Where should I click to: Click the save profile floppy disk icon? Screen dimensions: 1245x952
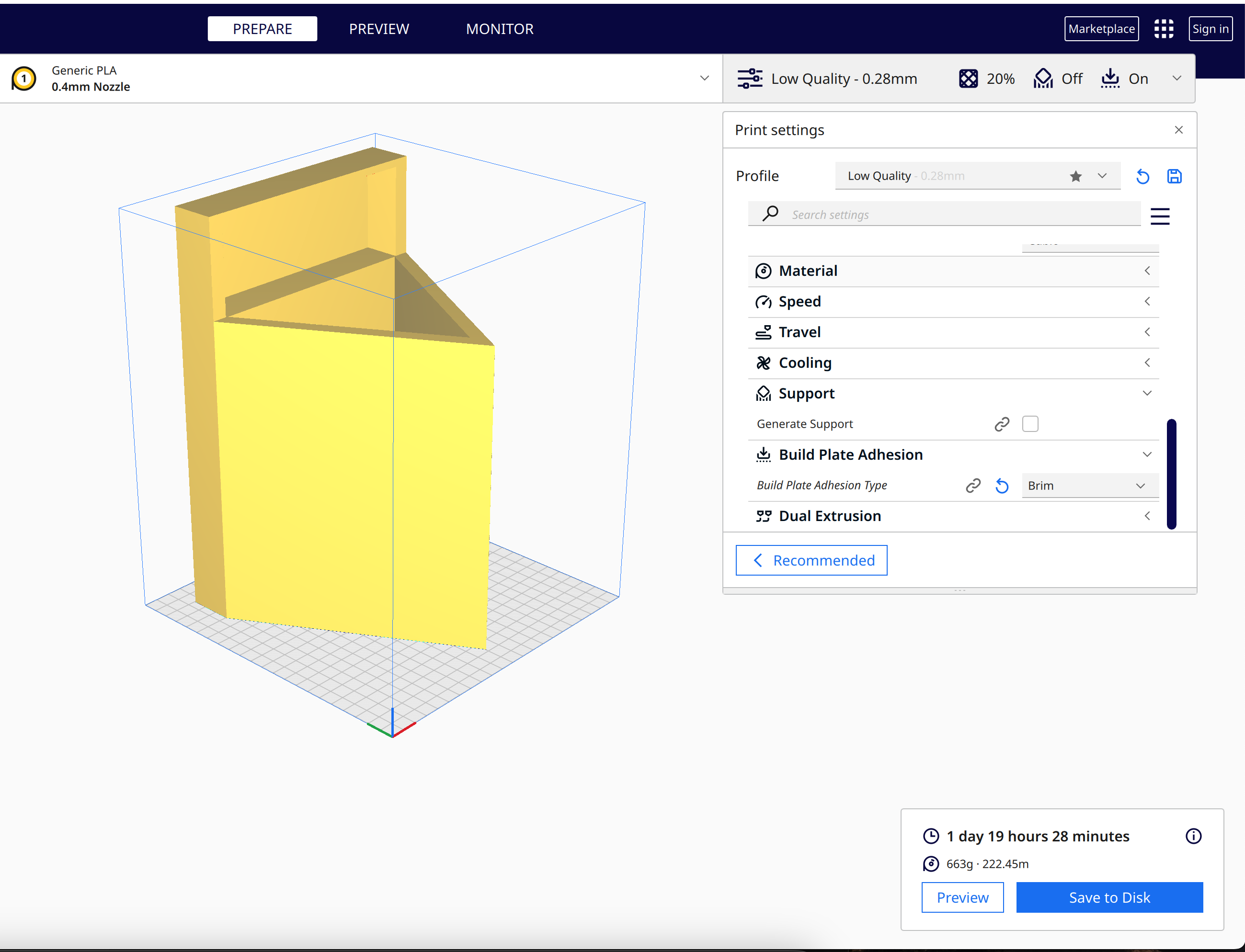(x=1174, y=177)
